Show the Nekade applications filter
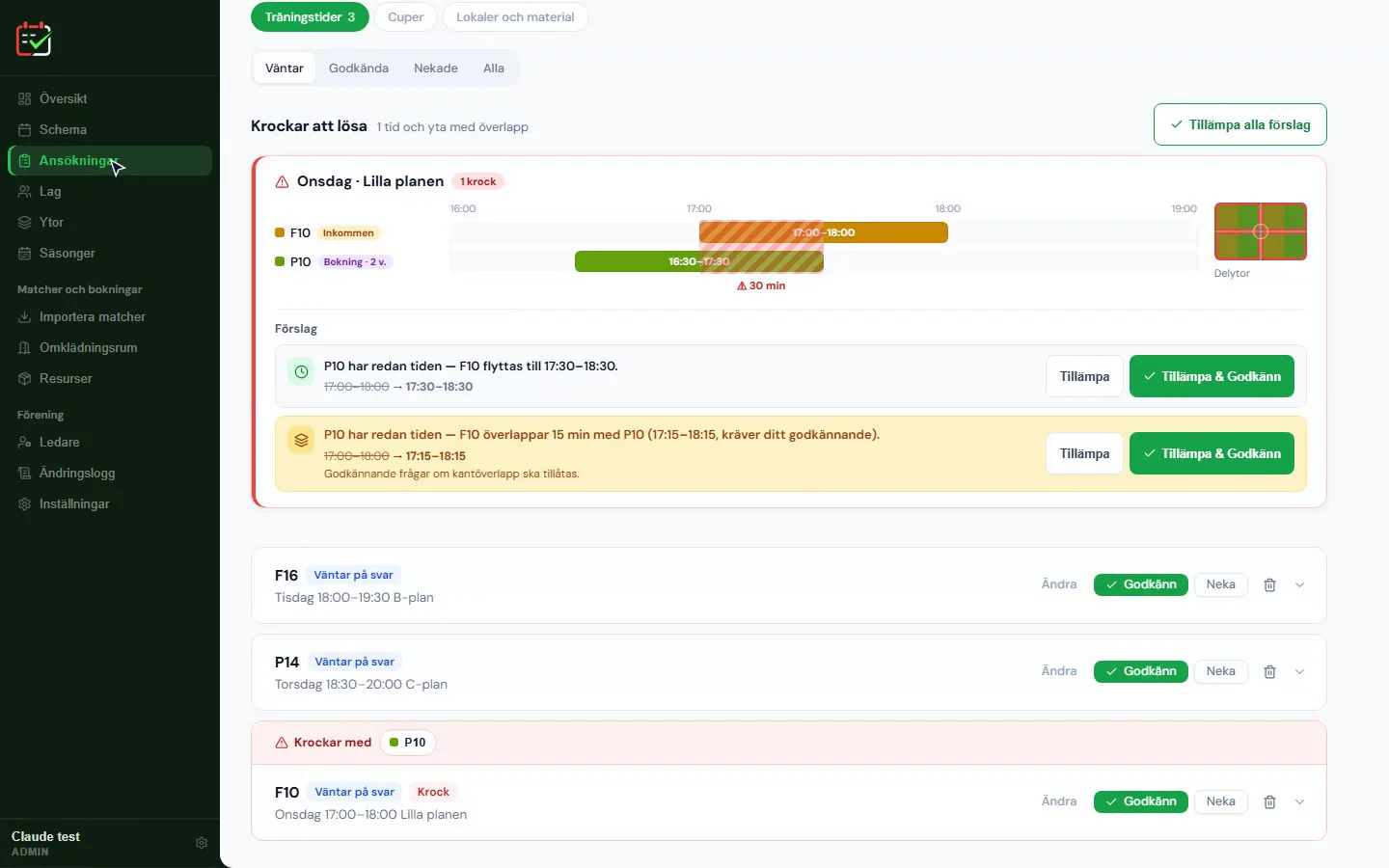 pyautogui.click(x=436, y=68)
